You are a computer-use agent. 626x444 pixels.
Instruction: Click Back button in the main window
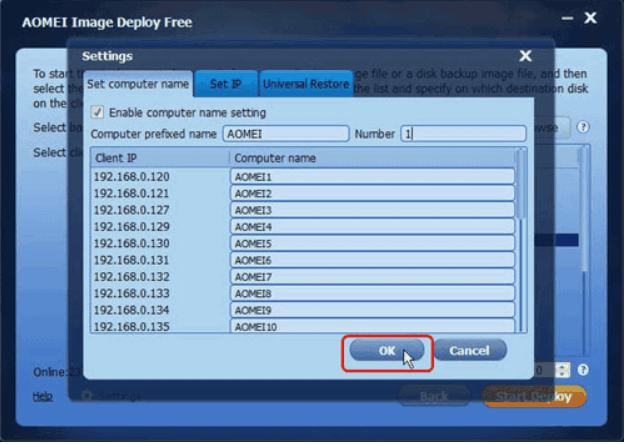pos(434,396)
